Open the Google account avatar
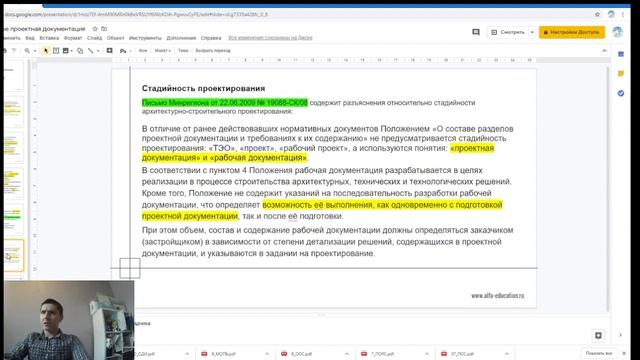 pos(617,32)
